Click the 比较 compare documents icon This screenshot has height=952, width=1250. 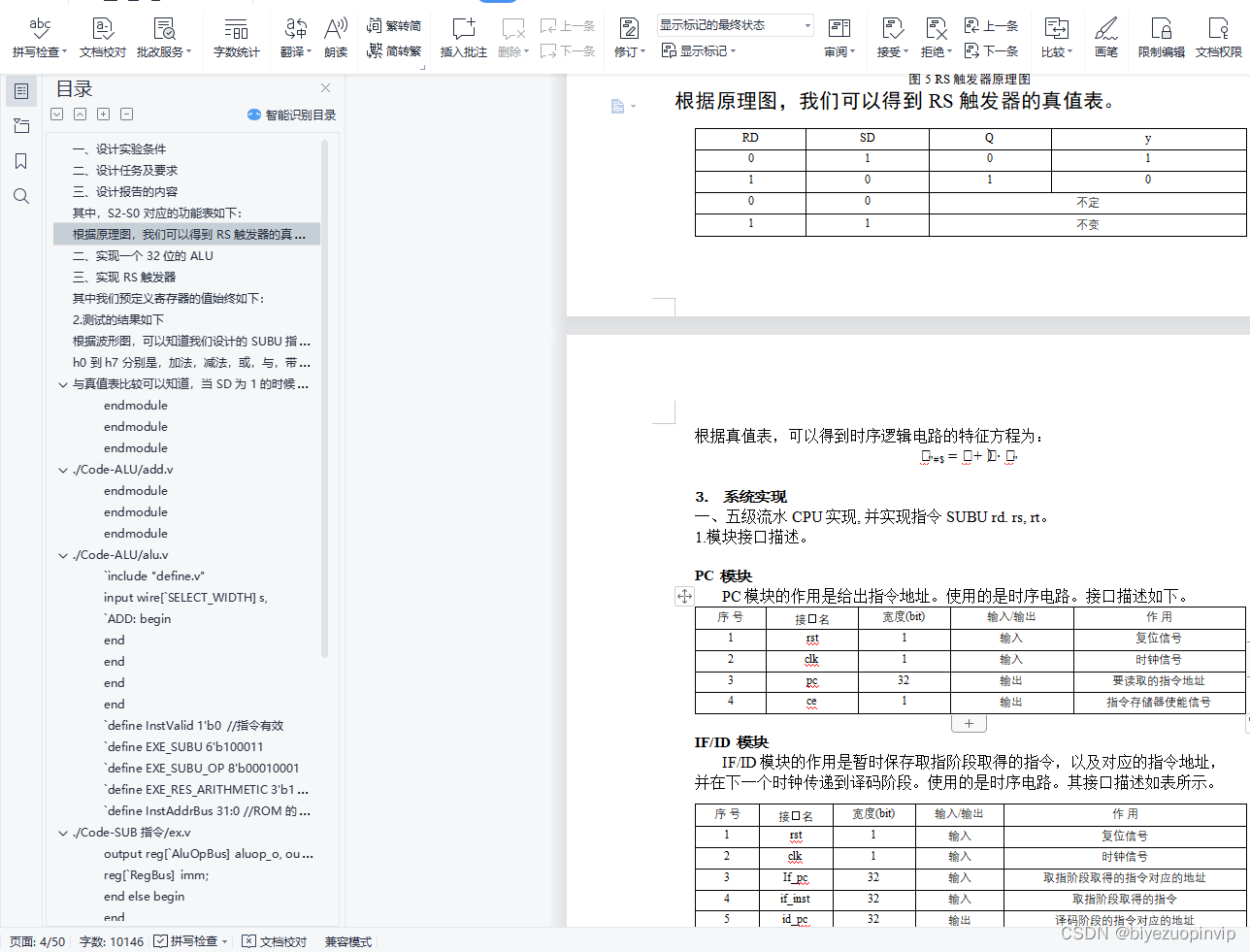(x=1056, y=28)
